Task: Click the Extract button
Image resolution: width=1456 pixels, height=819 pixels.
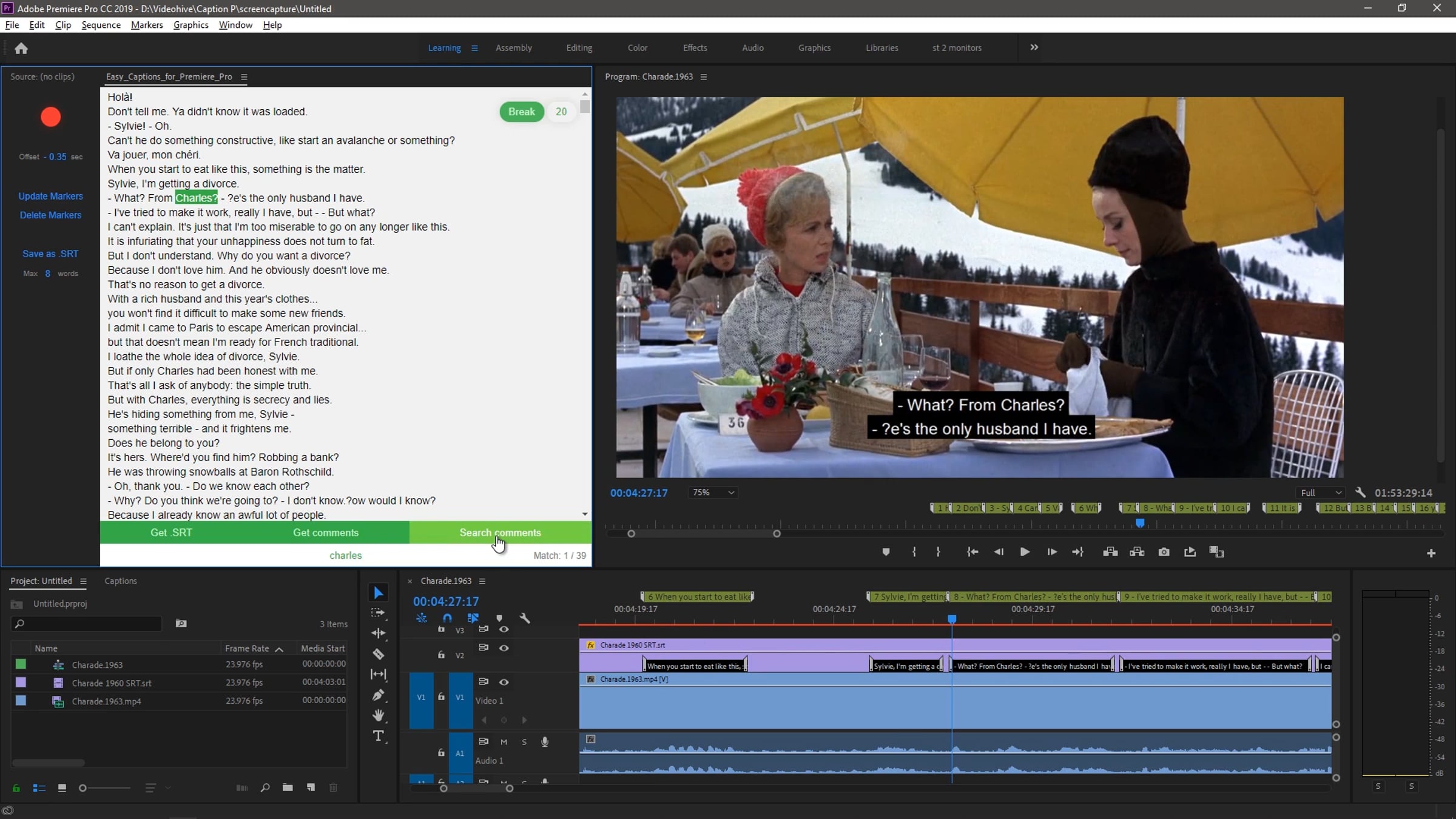Action: 1137,552
